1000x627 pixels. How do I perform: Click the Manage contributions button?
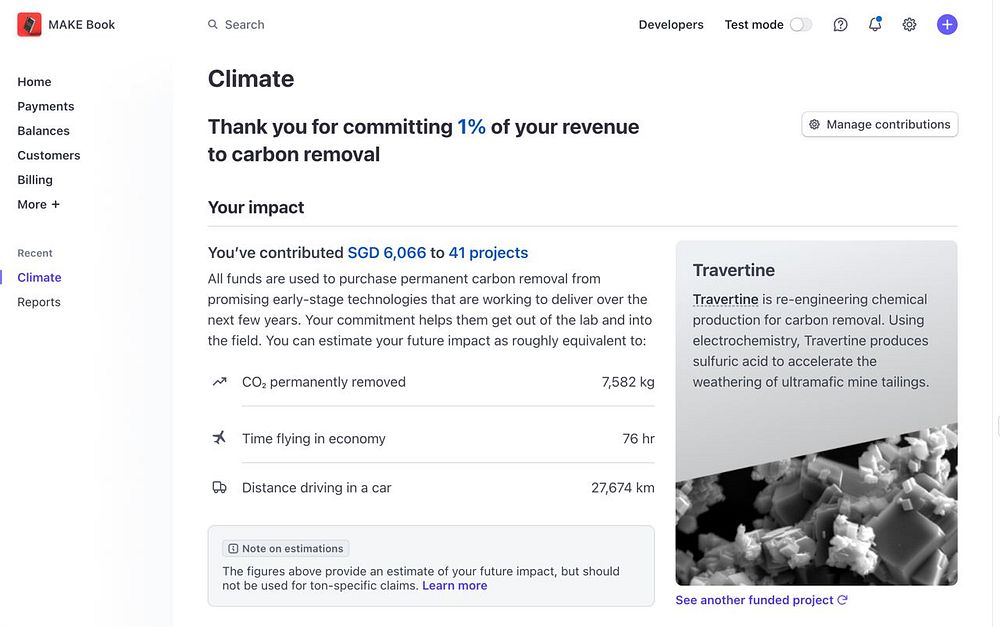pyautogui.click(x=880, y=125)
